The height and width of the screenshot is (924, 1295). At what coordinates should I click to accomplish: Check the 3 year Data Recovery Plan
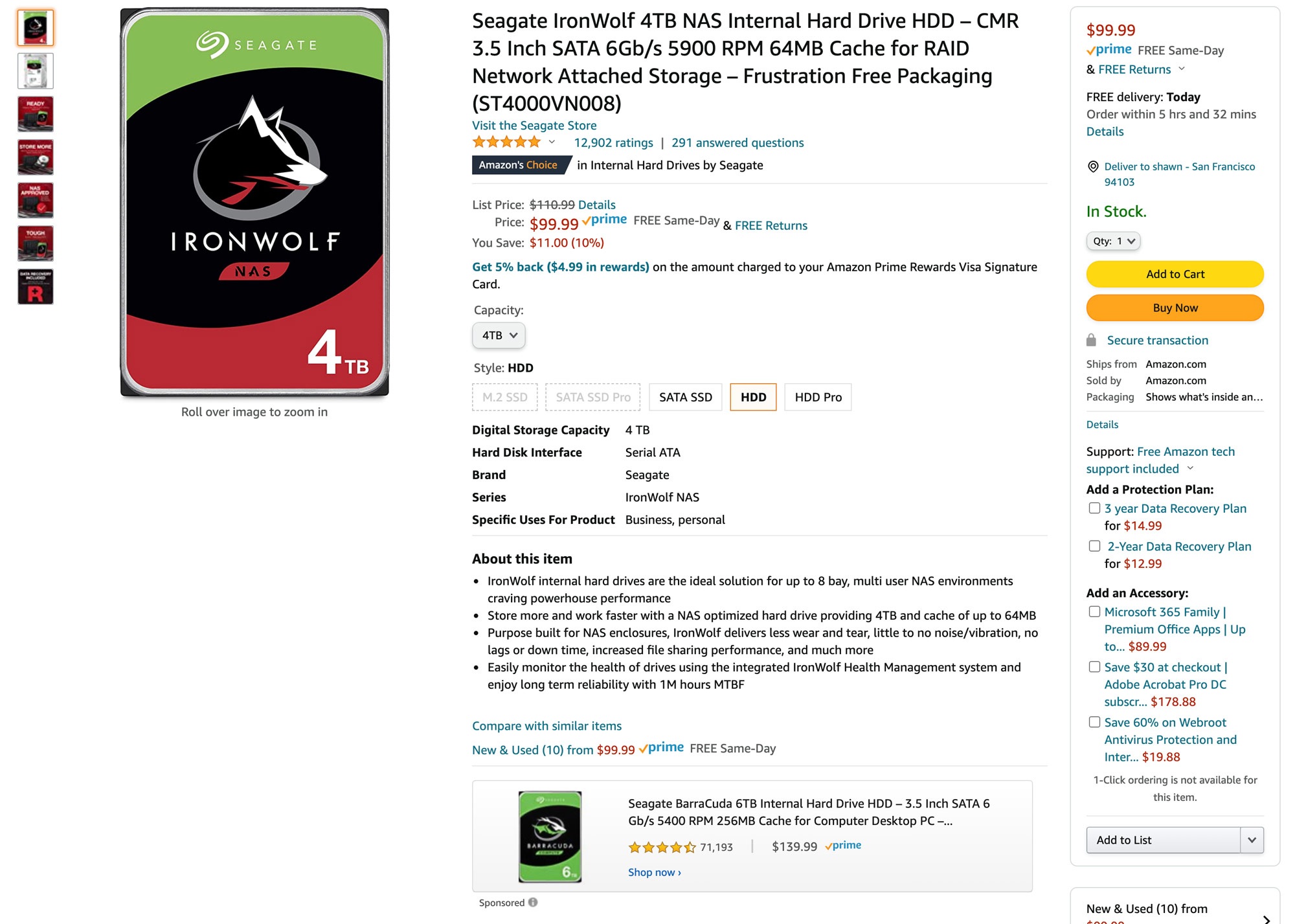pyautogui.click(x=1094, y=508)
